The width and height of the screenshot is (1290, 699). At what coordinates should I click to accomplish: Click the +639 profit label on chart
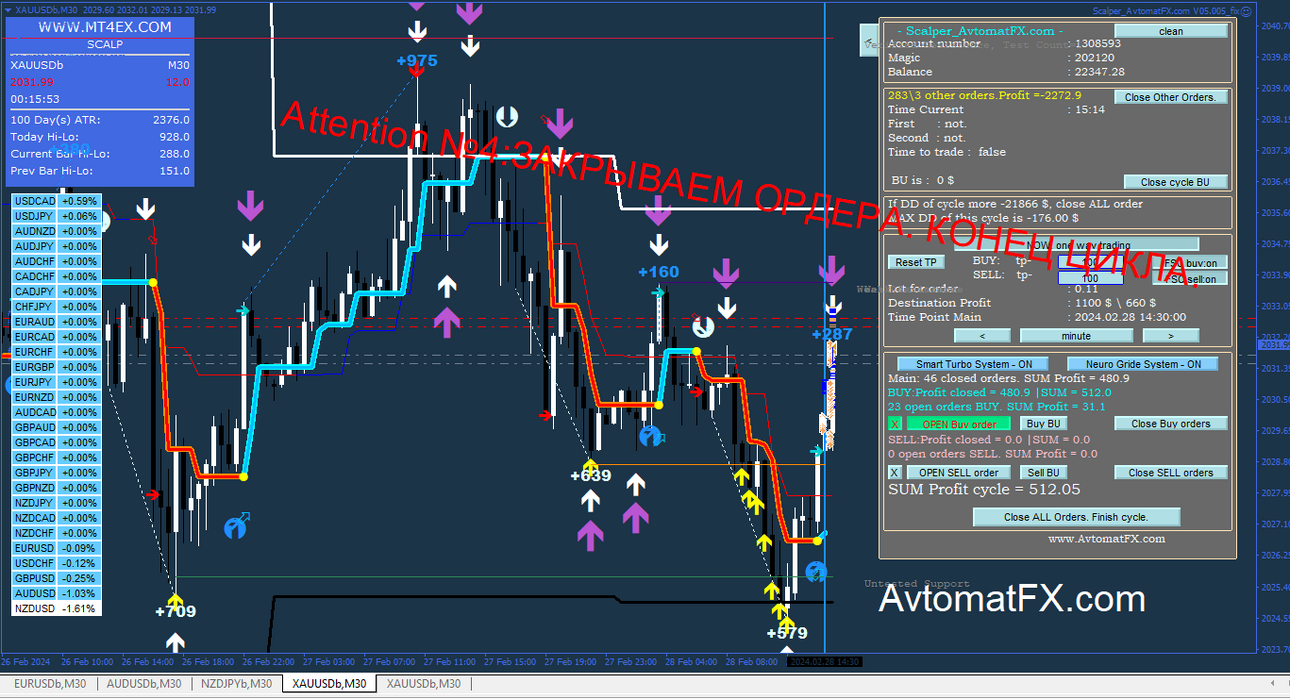click(590, 475)
